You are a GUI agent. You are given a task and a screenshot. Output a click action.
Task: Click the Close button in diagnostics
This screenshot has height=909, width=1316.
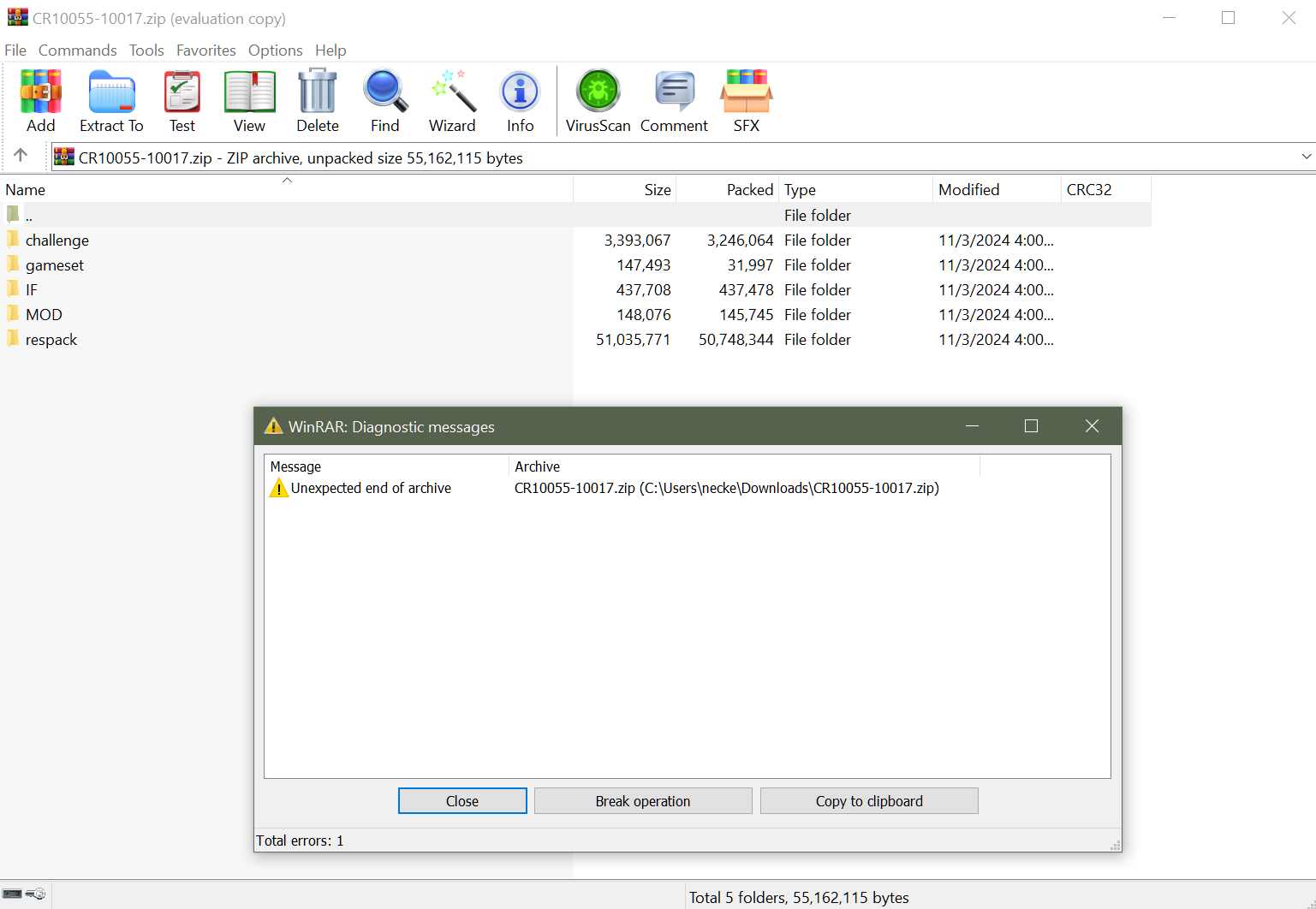tap(462, 801)
